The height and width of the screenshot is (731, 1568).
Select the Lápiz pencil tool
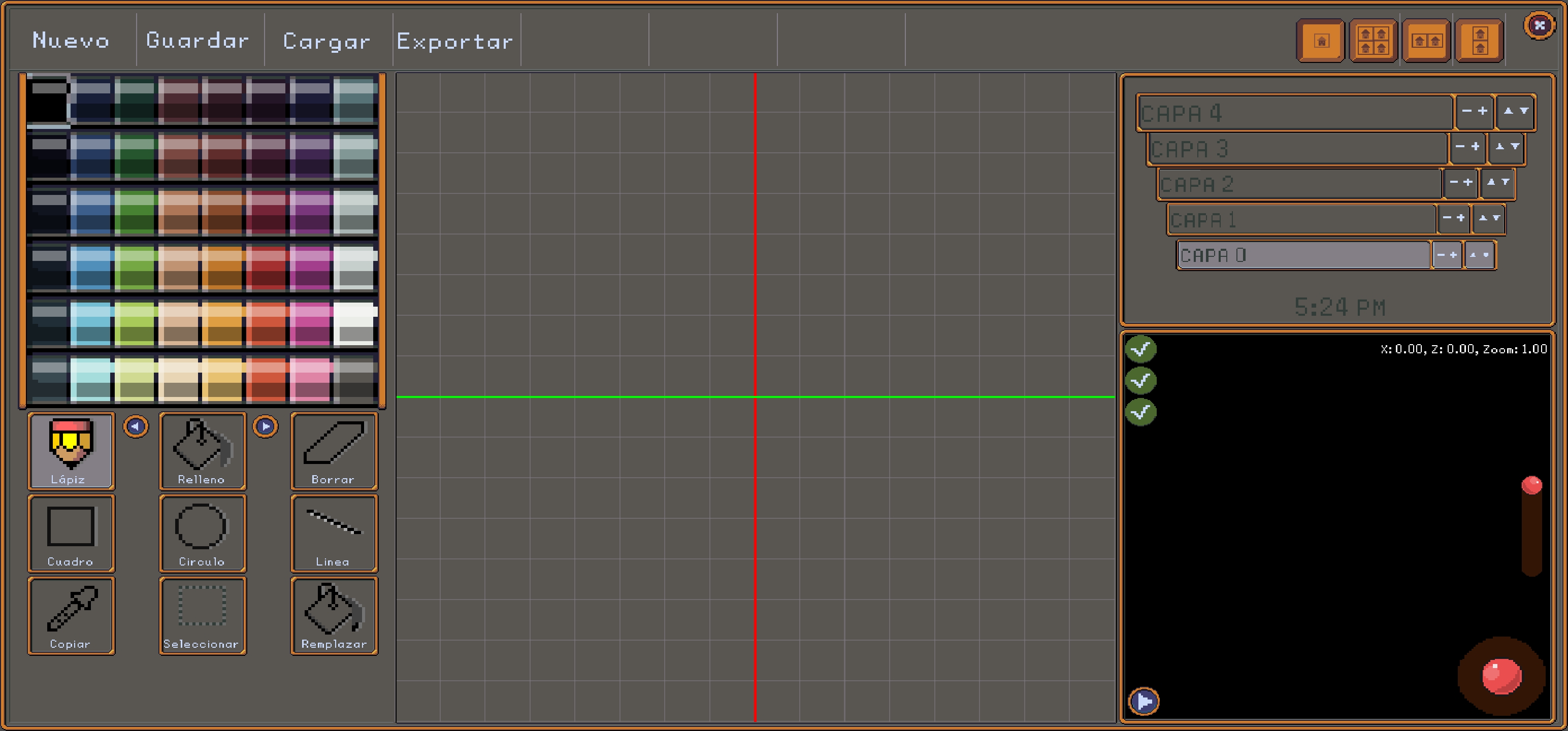click(x=71, y=450)
